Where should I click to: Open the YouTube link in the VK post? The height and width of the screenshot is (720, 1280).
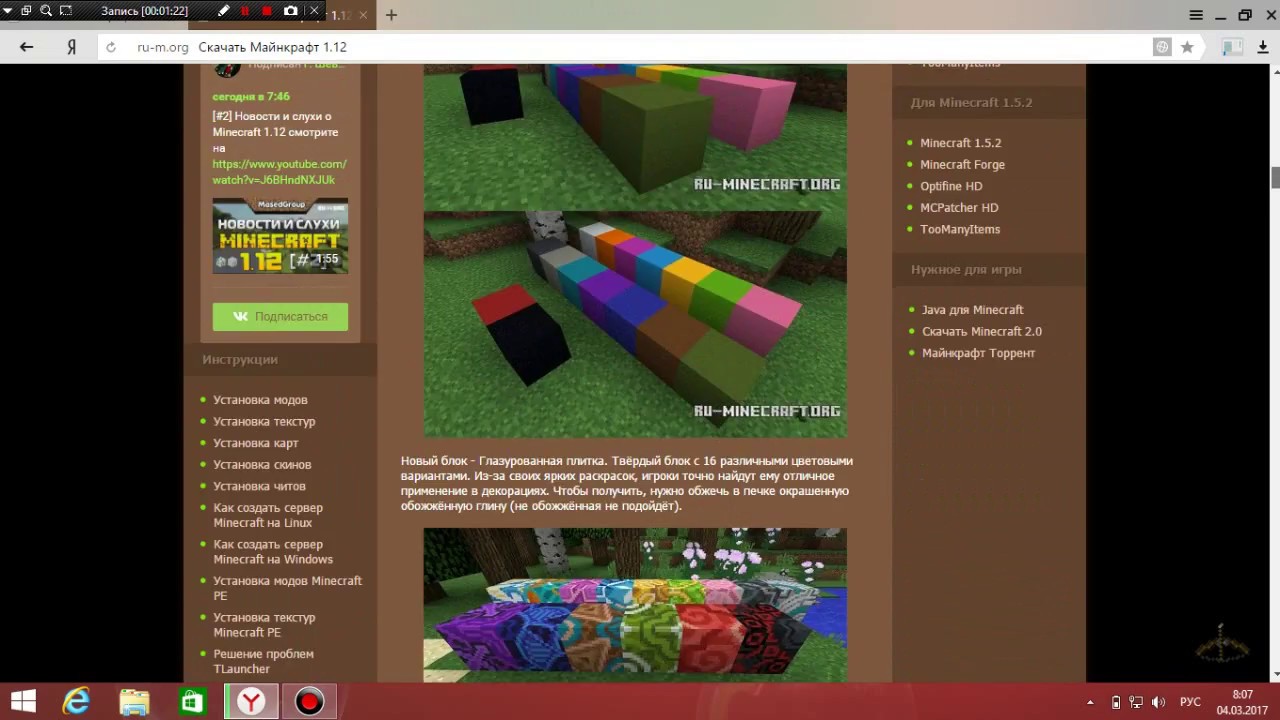point(279,172)
